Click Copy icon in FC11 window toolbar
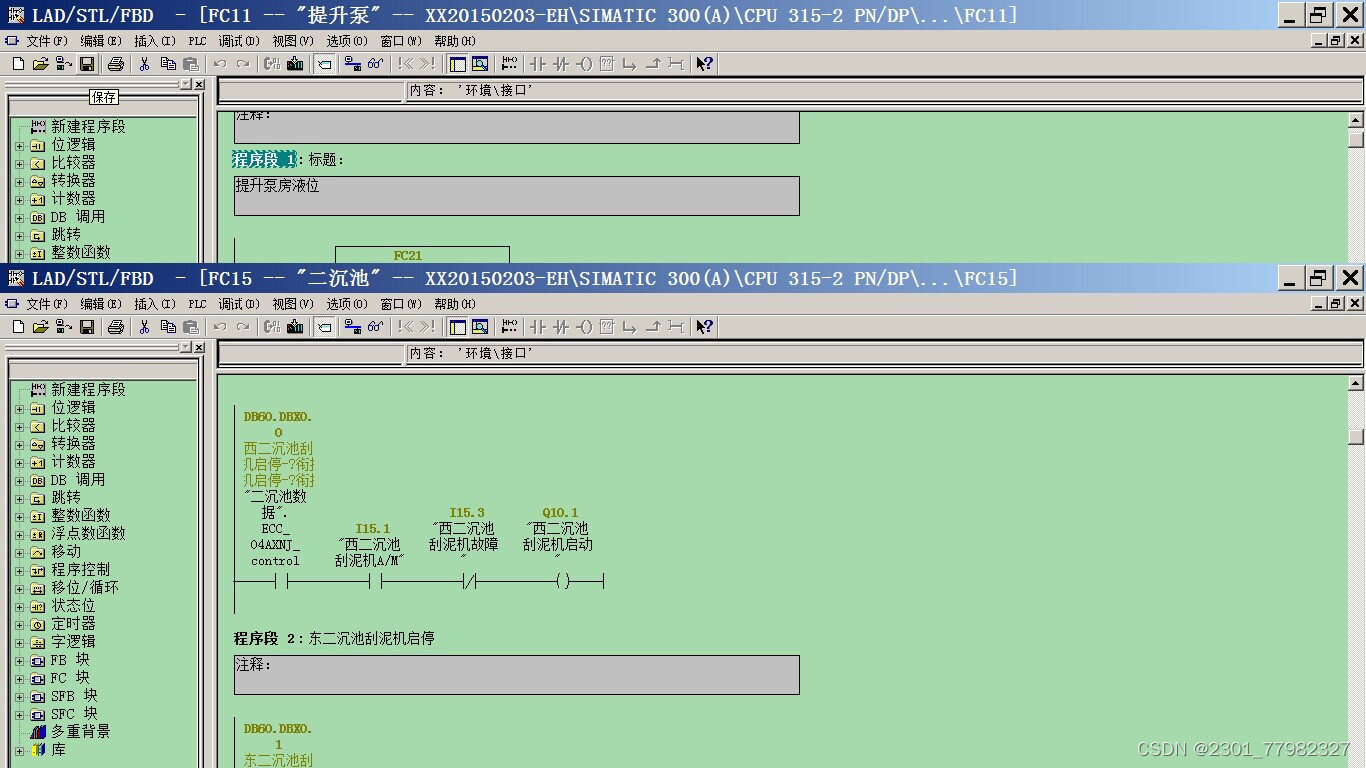 167,64
